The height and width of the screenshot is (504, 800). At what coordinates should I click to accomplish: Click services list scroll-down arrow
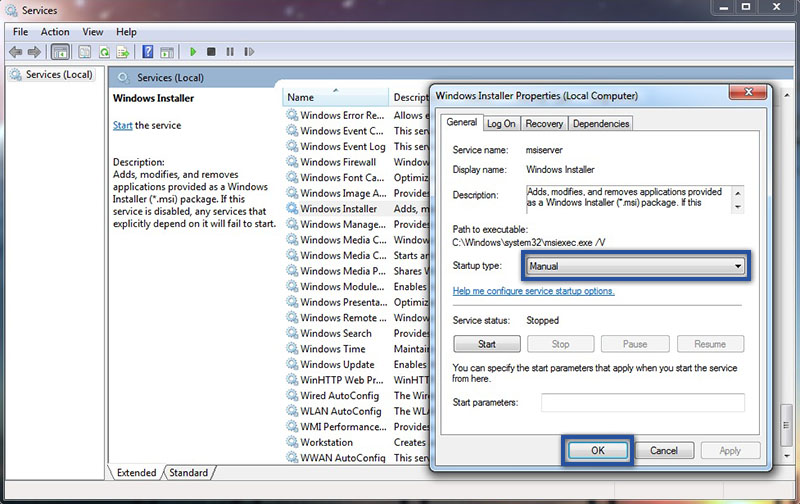click(786, 456)
